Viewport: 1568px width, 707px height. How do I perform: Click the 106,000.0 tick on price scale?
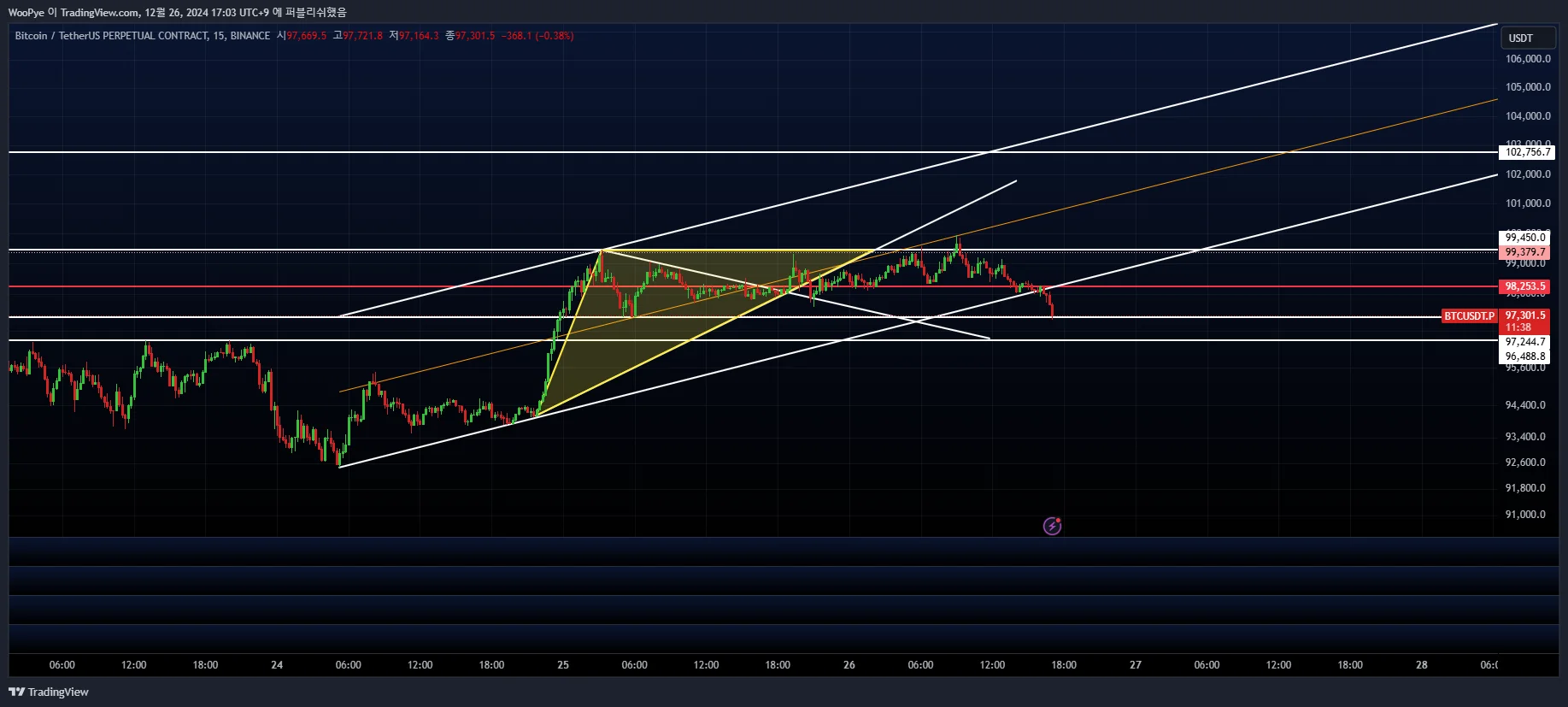tap(1528, 59)
